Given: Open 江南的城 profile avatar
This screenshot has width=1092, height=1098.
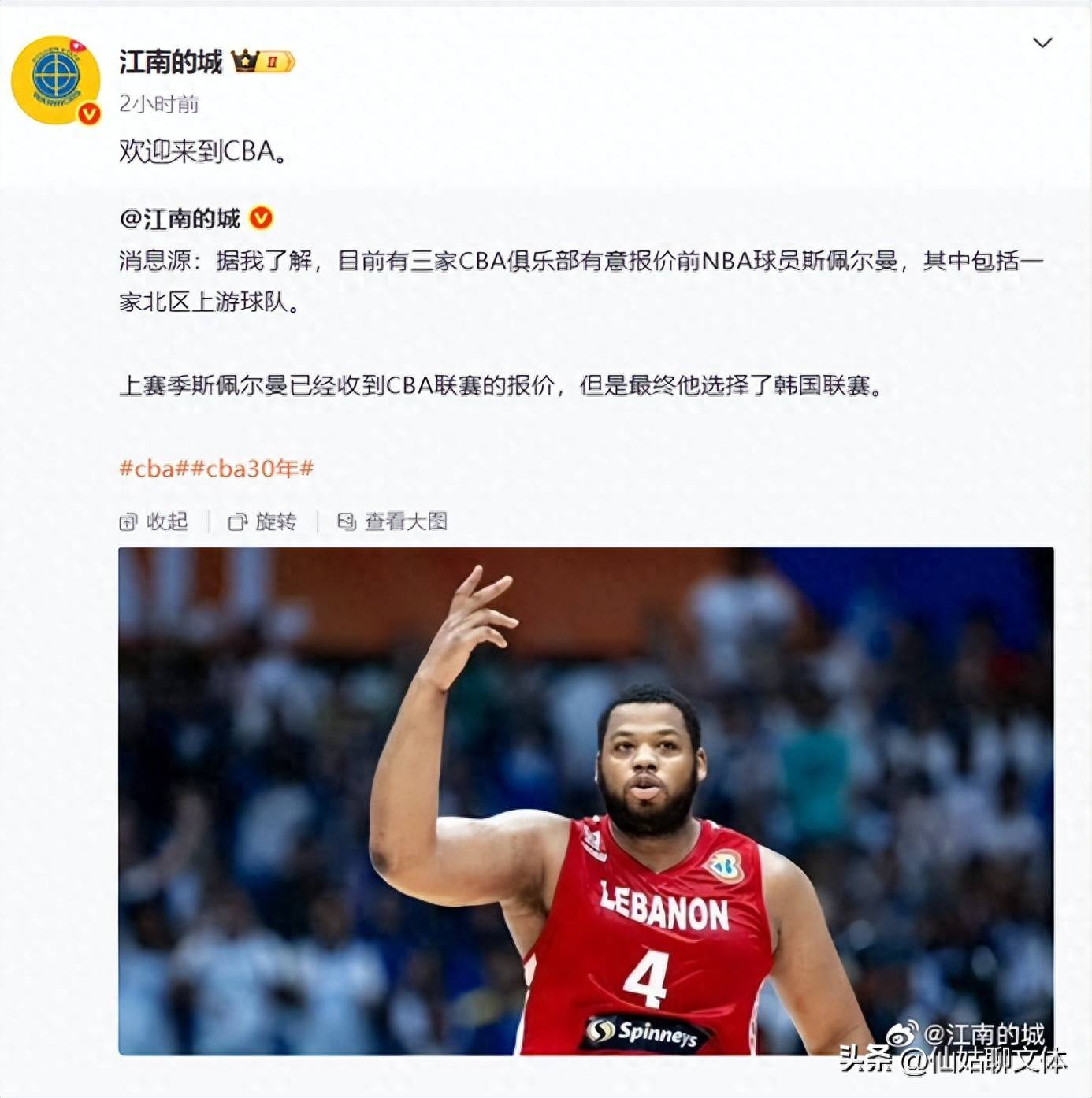Looking at the screenshot, I should pos(56,80).
